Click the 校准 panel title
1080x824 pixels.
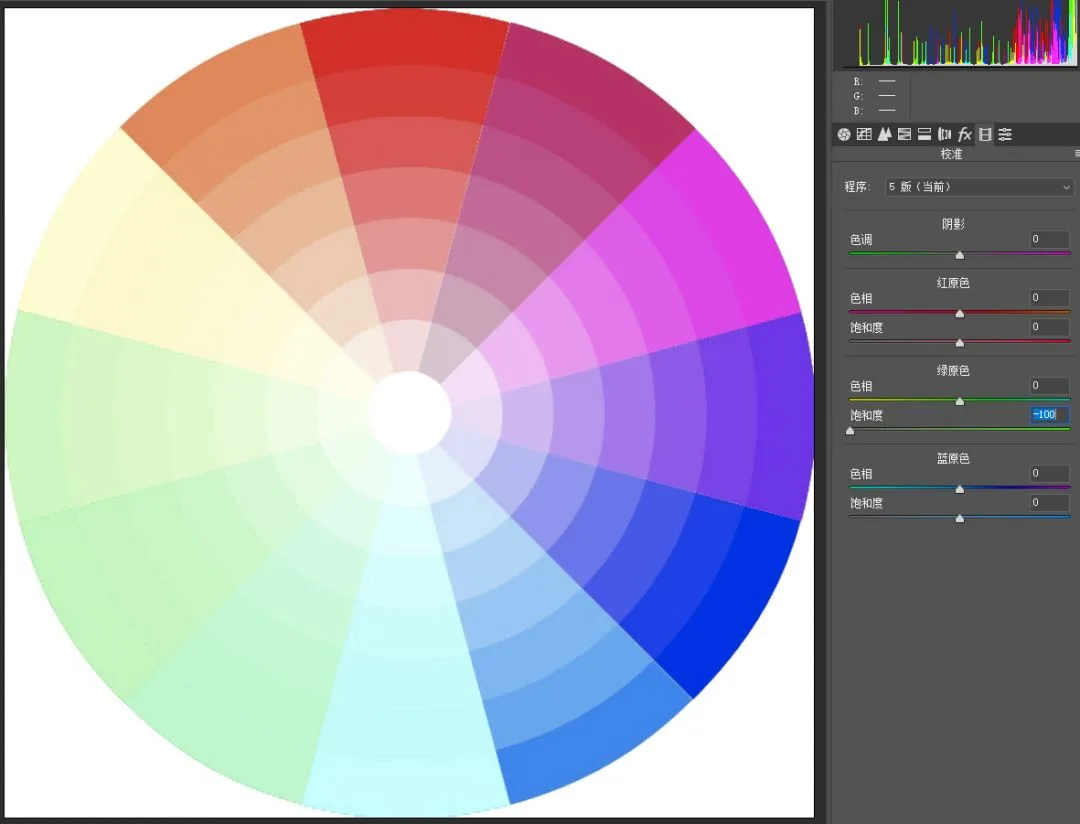click(951, 154)
